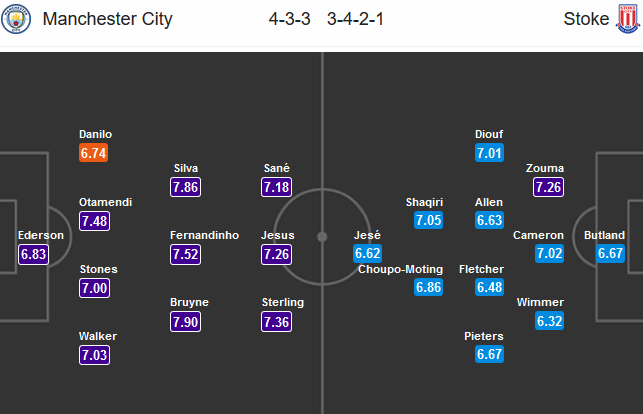Select Wimmer's 6.32 rating badge
643x414 pixels.
[549, 321]
